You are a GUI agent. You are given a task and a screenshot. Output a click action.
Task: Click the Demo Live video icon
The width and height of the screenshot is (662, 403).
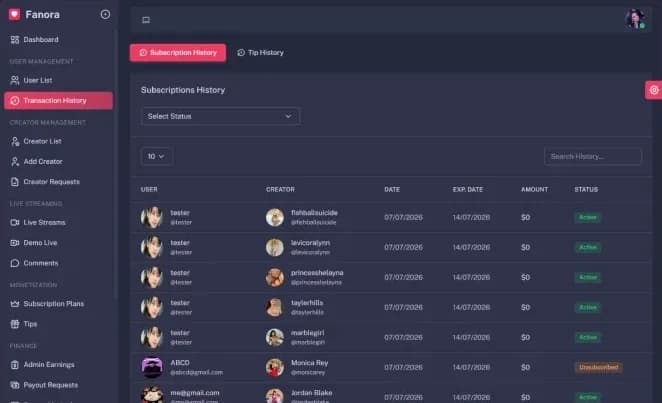[15, 243]
